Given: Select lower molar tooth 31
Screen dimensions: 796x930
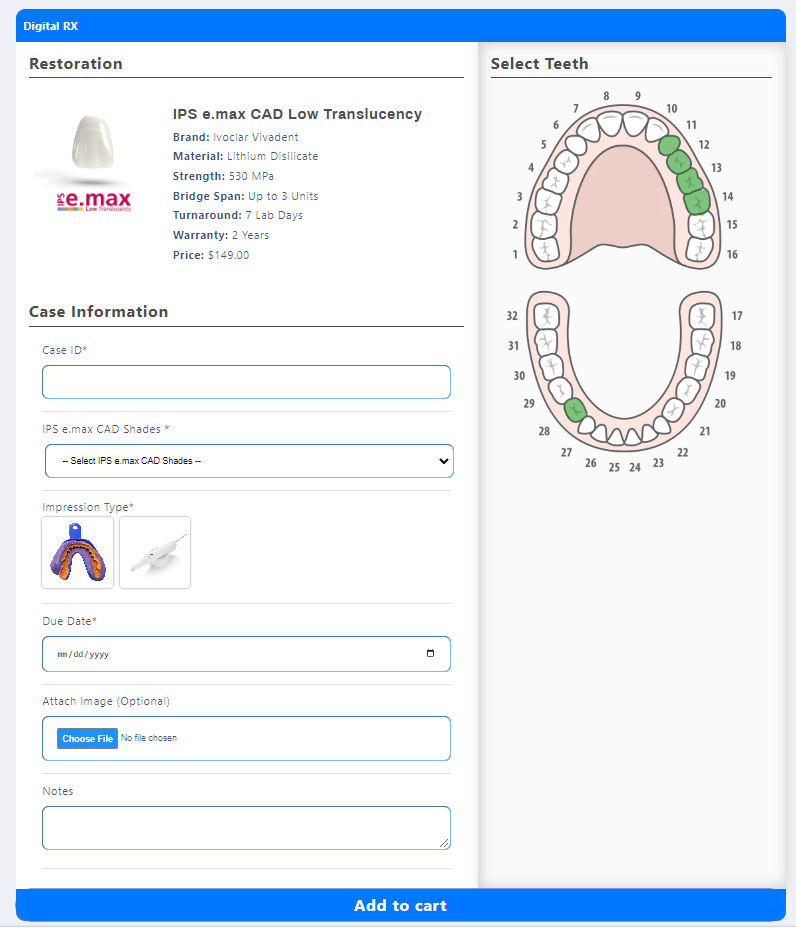Looking at the screenshot, I should point(548,343).
